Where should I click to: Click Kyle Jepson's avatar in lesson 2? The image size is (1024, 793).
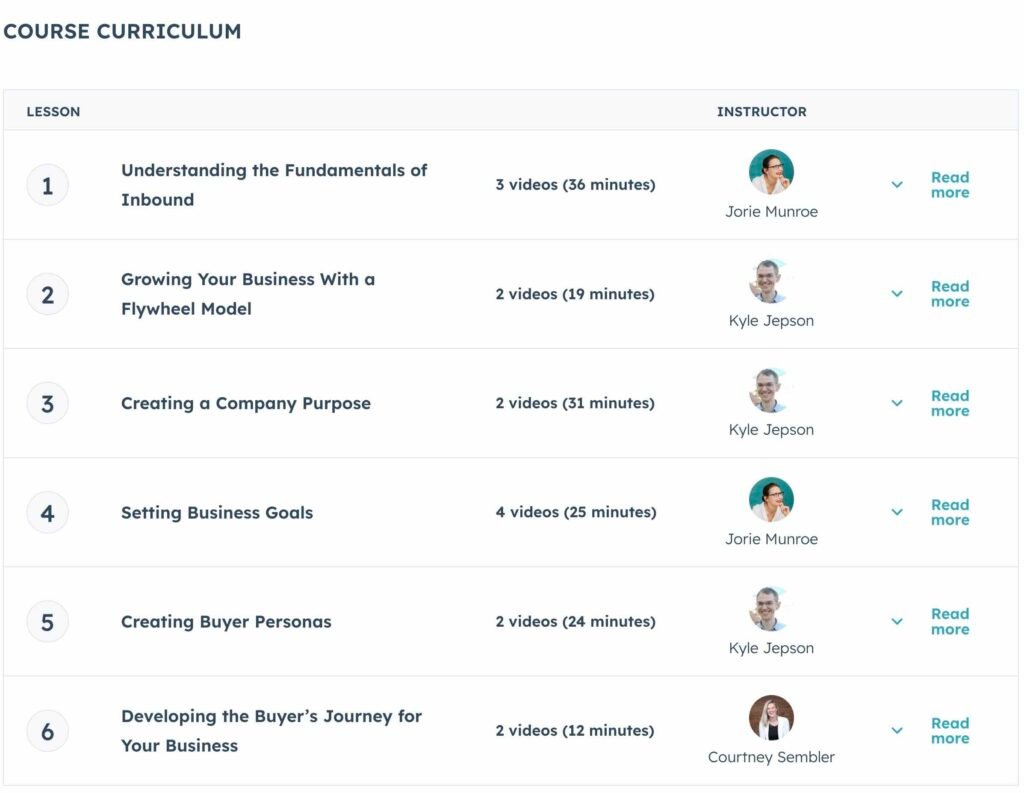coord(771,281)
